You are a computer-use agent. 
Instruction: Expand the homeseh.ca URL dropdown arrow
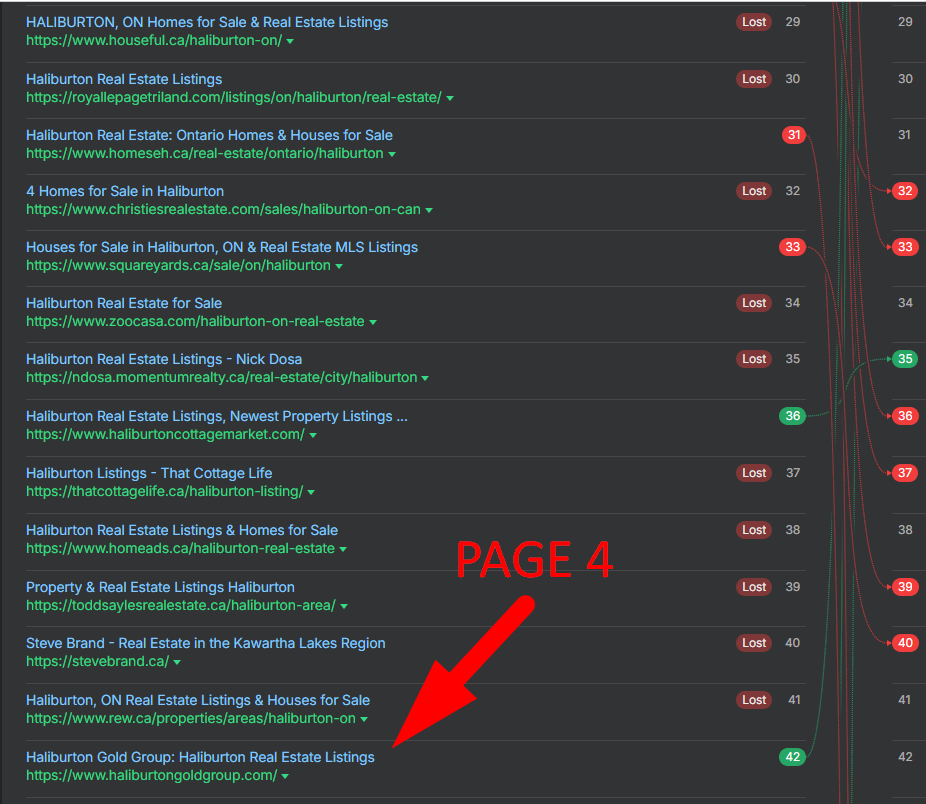click(392, 154)
